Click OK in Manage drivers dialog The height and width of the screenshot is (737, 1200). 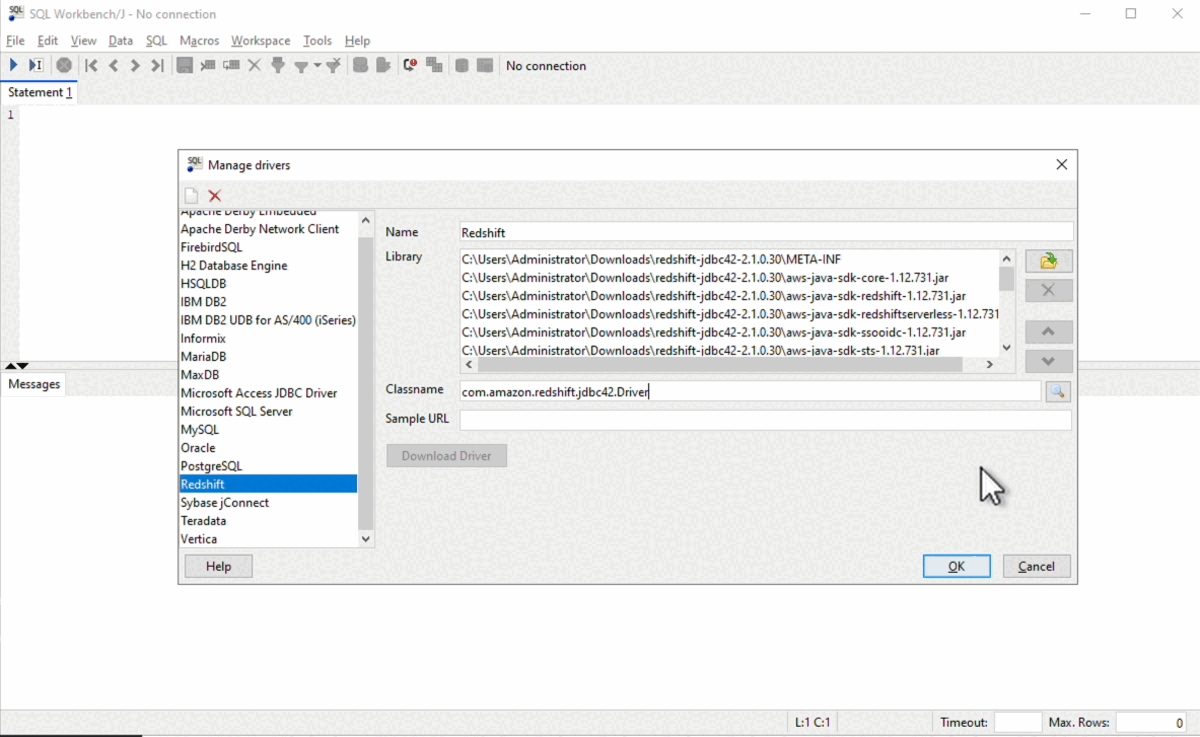[956, 566]
